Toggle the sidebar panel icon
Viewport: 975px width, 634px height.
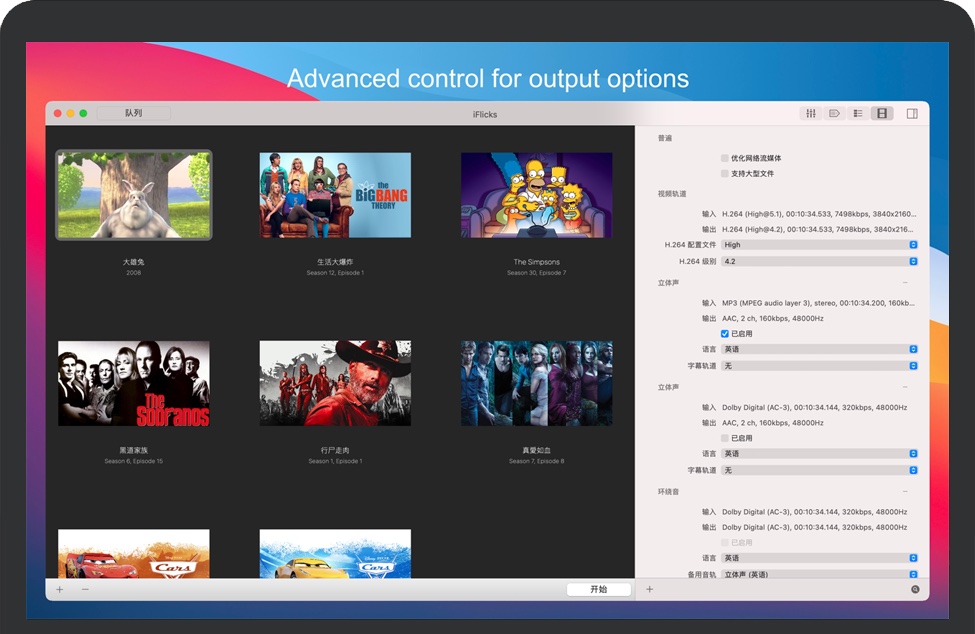[912, 114]
